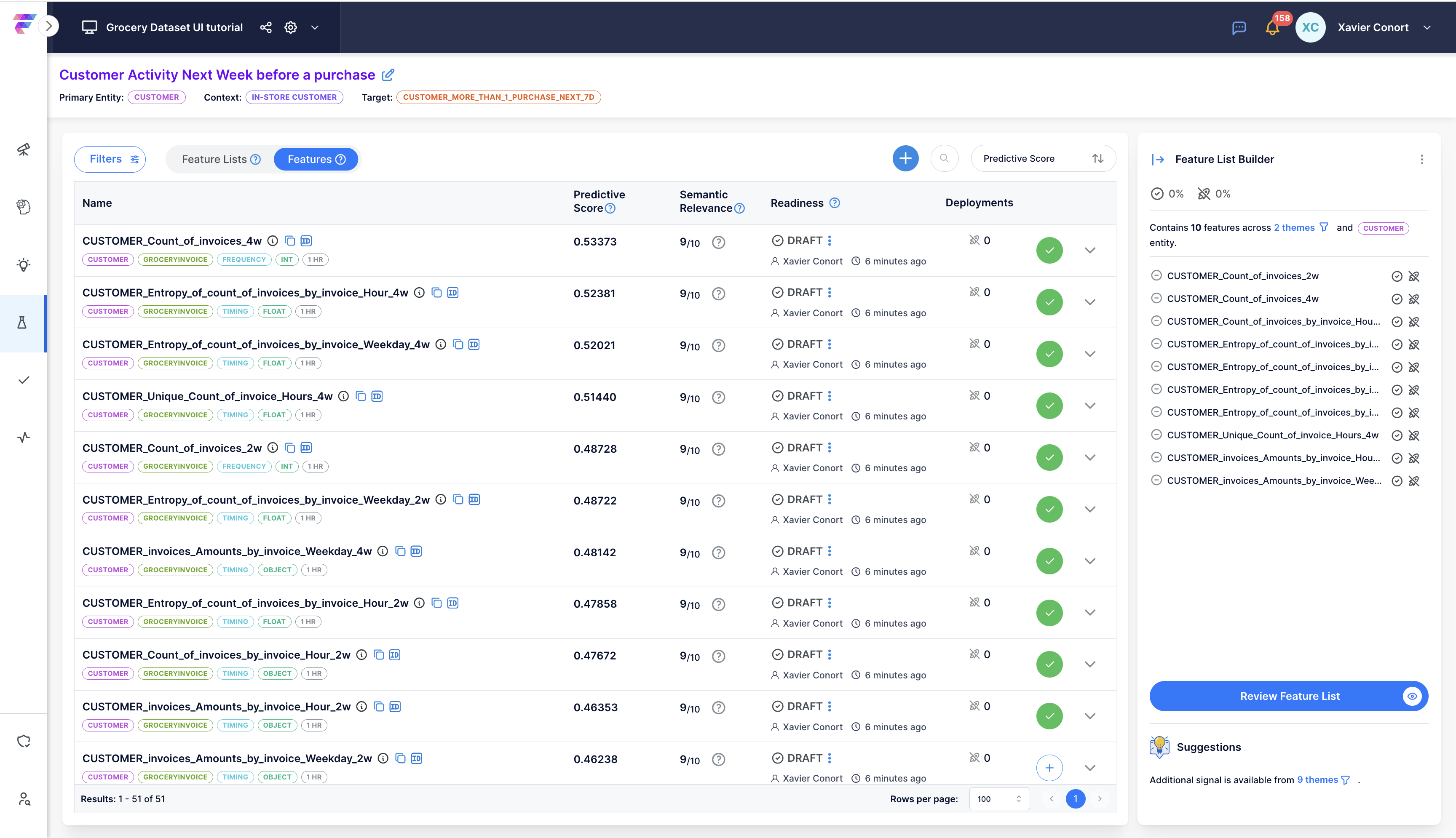Click the telescope icon in left sidebar
The height and width of the screenshot is (838, 1456).
pyautogui.click(x=24, y=149)
